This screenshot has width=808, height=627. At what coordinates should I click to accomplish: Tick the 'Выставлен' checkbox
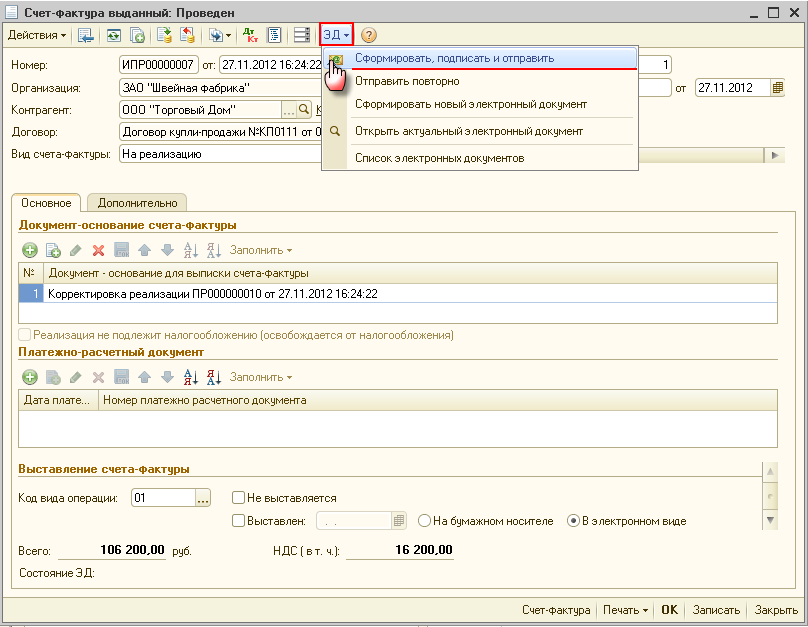point(239,520)
